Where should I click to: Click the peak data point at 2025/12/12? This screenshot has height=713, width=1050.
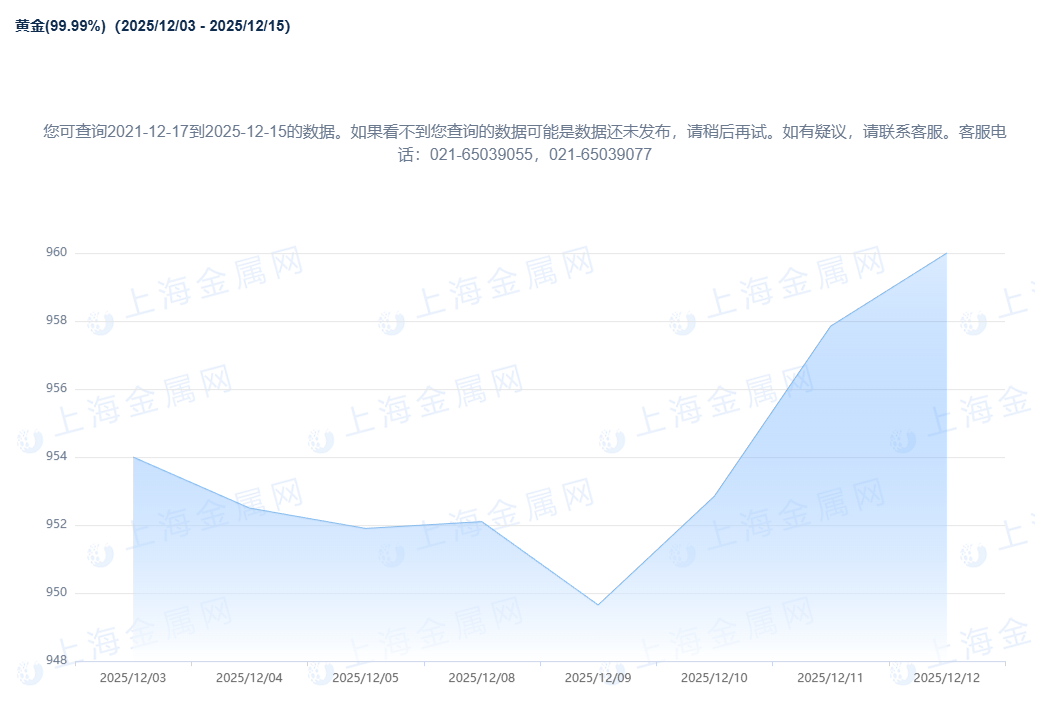coord(946,253)
